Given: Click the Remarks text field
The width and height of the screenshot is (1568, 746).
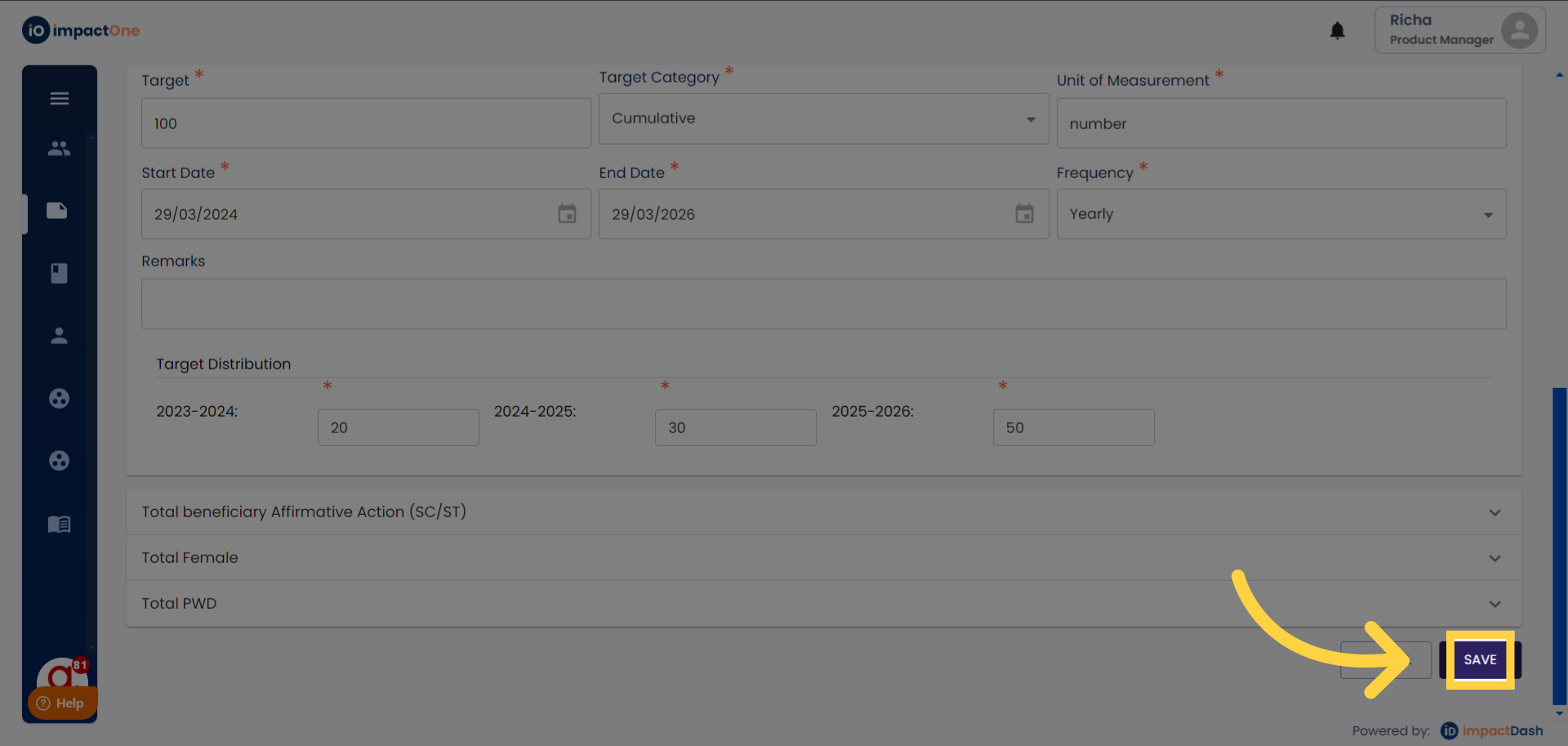Looking at the screenshot, I should click(823, 304).
